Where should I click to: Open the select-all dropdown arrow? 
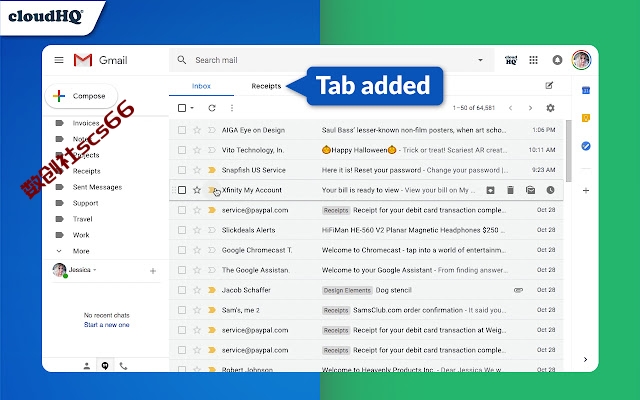(192, 108)
